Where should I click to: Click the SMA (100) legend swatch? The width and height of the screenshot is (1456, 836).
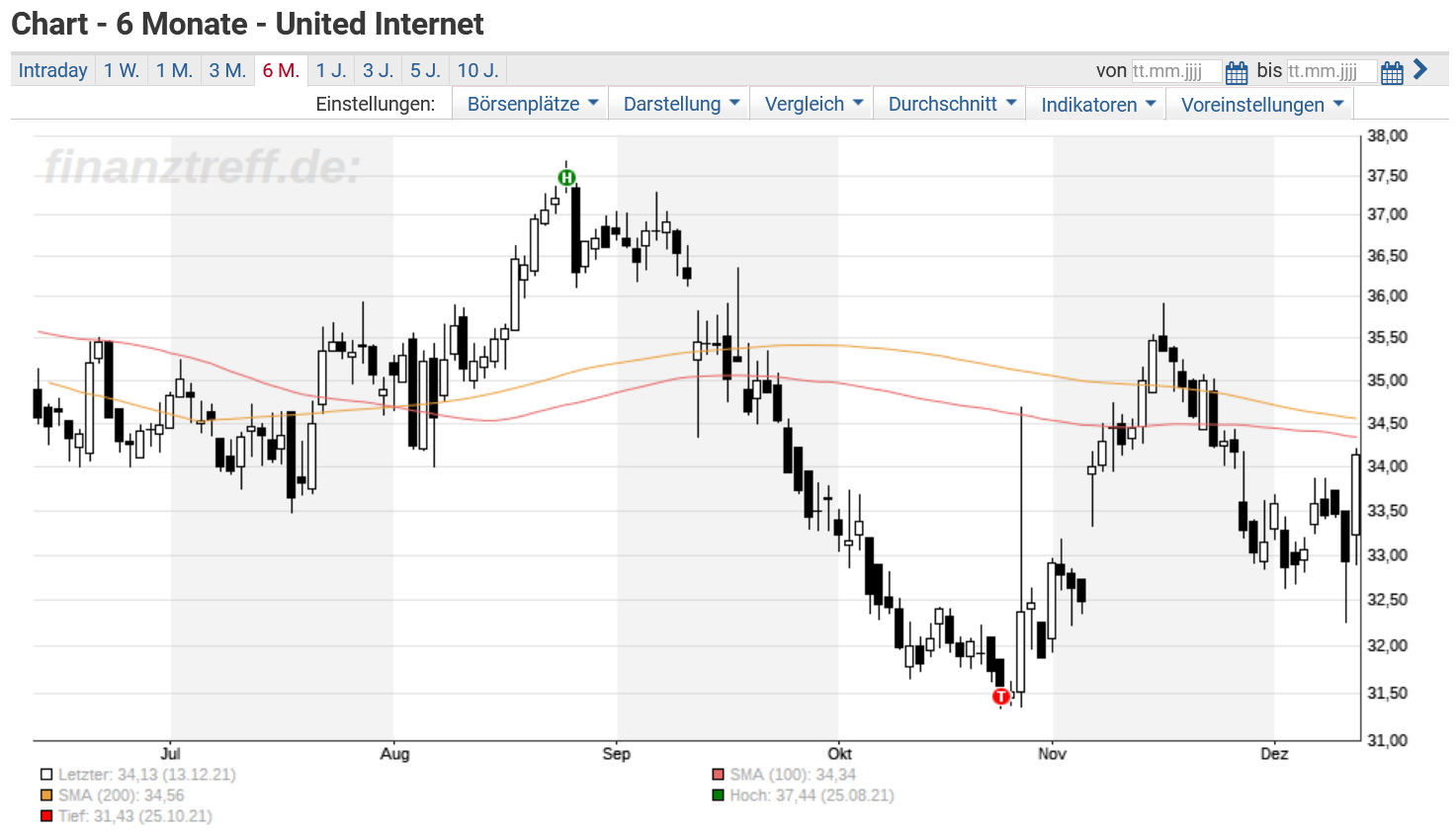tap(719, 775)
